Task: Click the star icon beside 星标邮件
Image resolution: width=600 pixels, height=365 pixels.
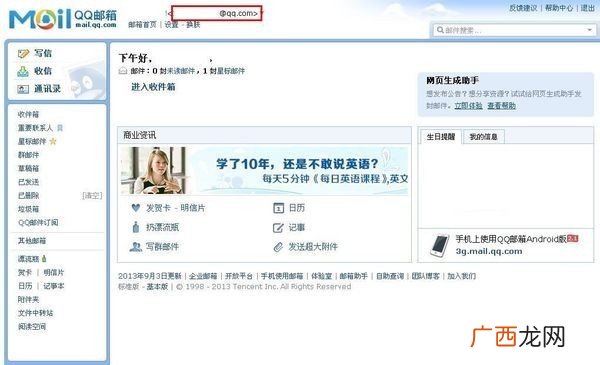Action: [x=53, y=142]
